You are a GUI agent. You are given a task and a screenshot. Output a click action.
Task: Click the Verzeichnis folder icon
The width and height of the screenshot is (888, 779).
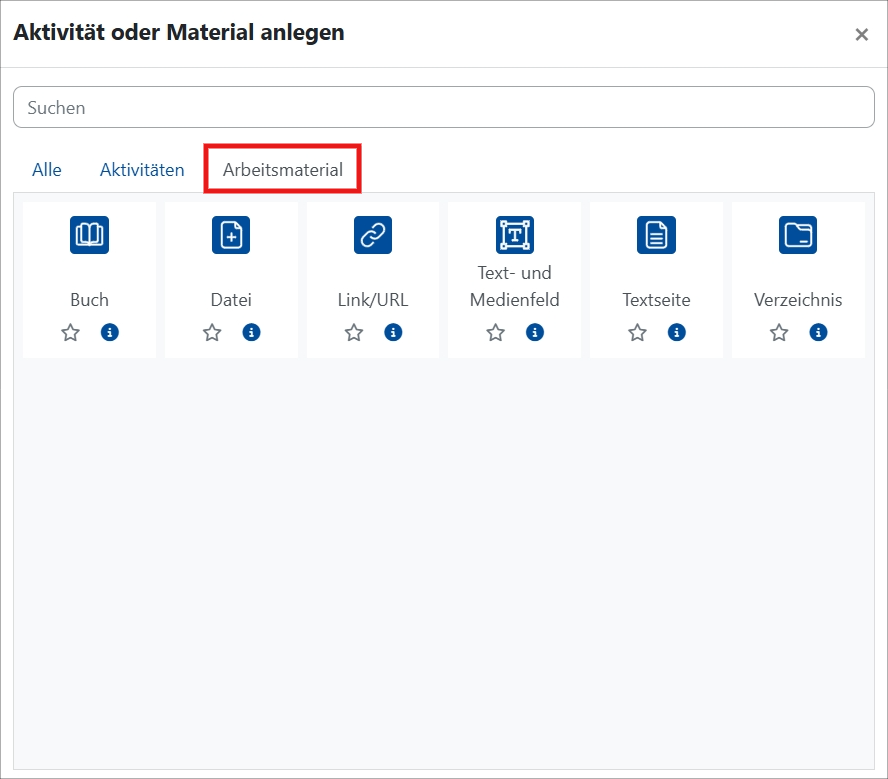[798, 235]
